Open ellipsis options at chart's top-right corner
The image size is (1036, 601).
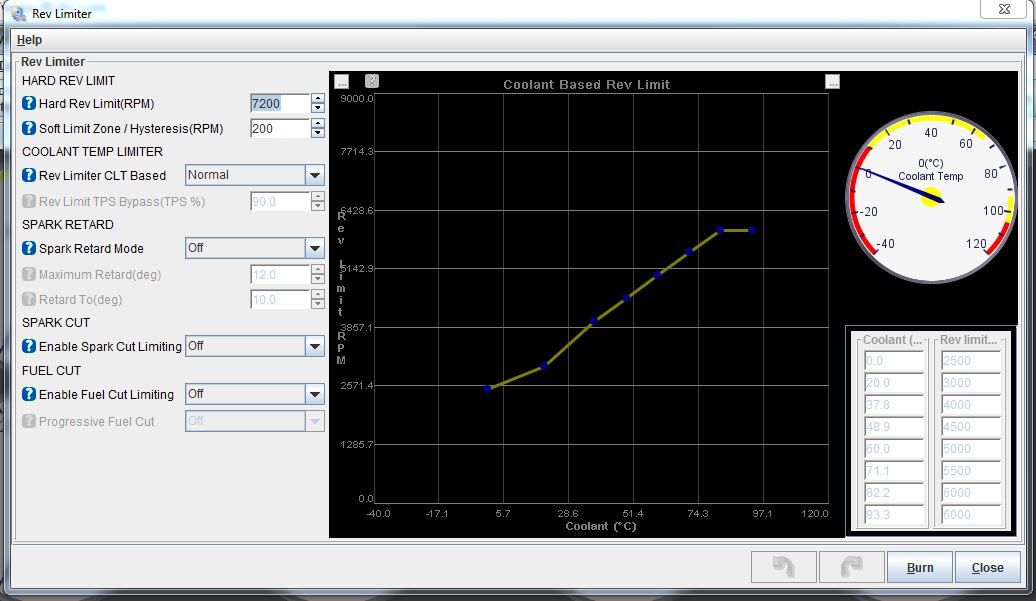(832, 82)
